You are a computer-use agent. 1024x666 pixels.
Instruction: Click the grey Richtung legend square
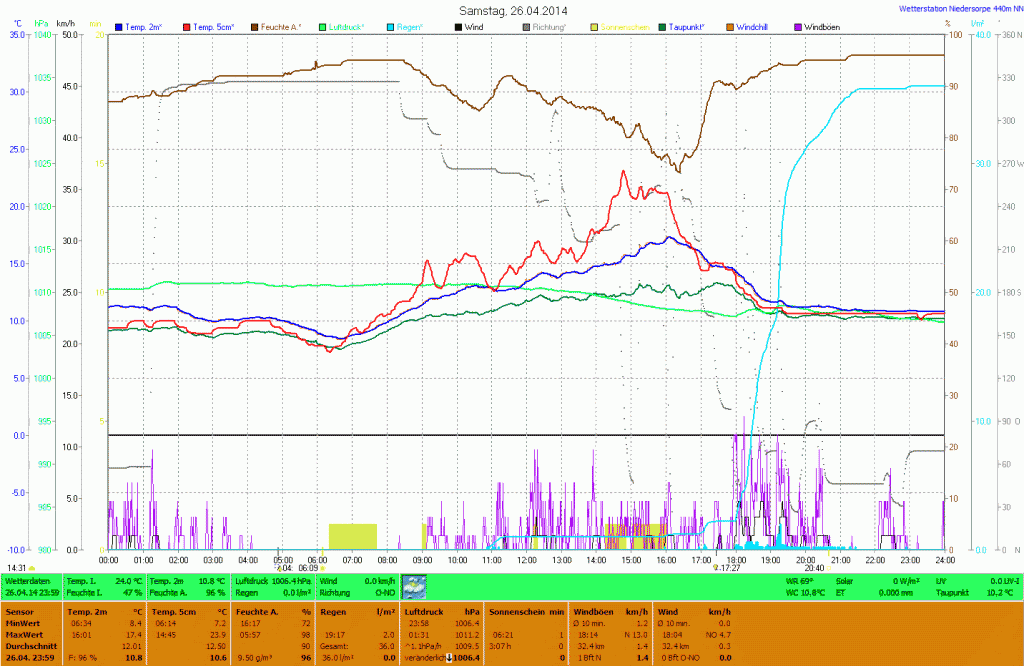tap(526, 26)
